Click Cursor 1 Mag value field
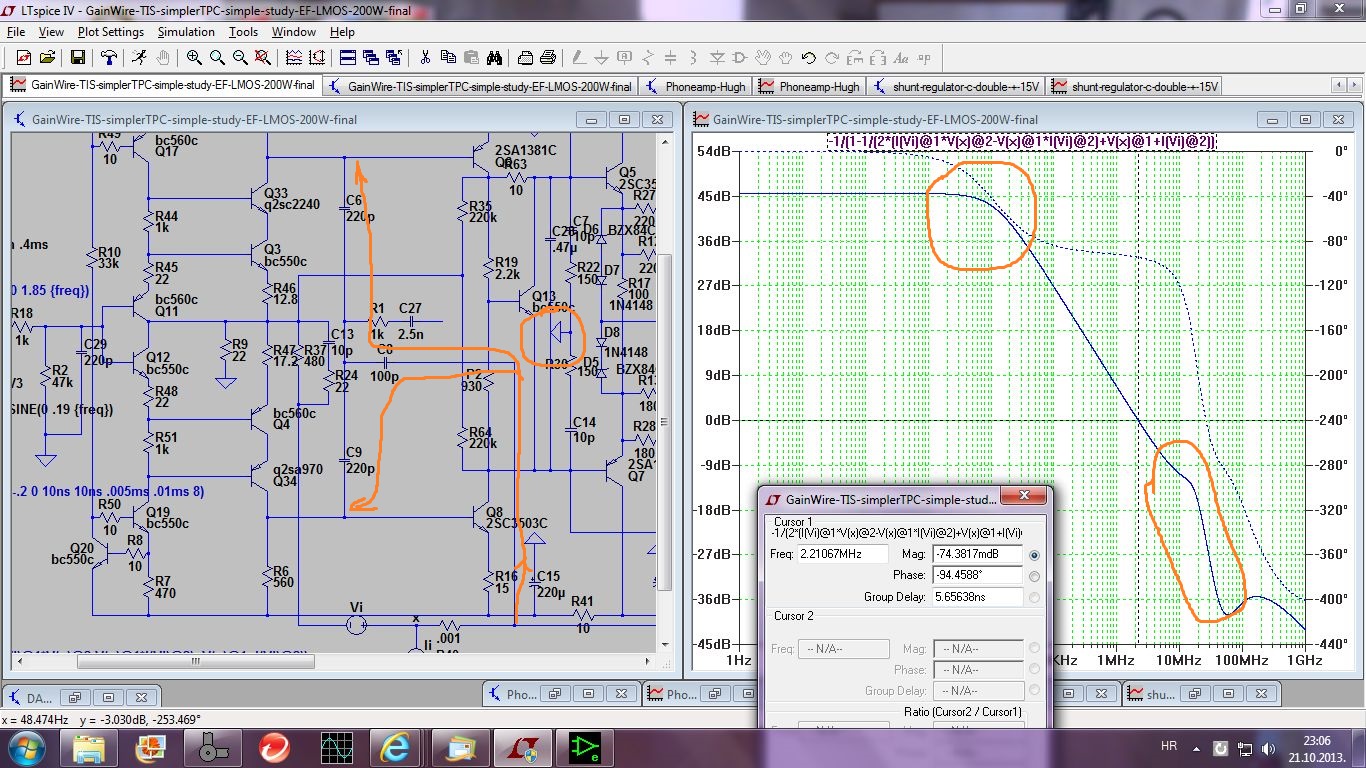1366x768 pixels. (977, 554)
